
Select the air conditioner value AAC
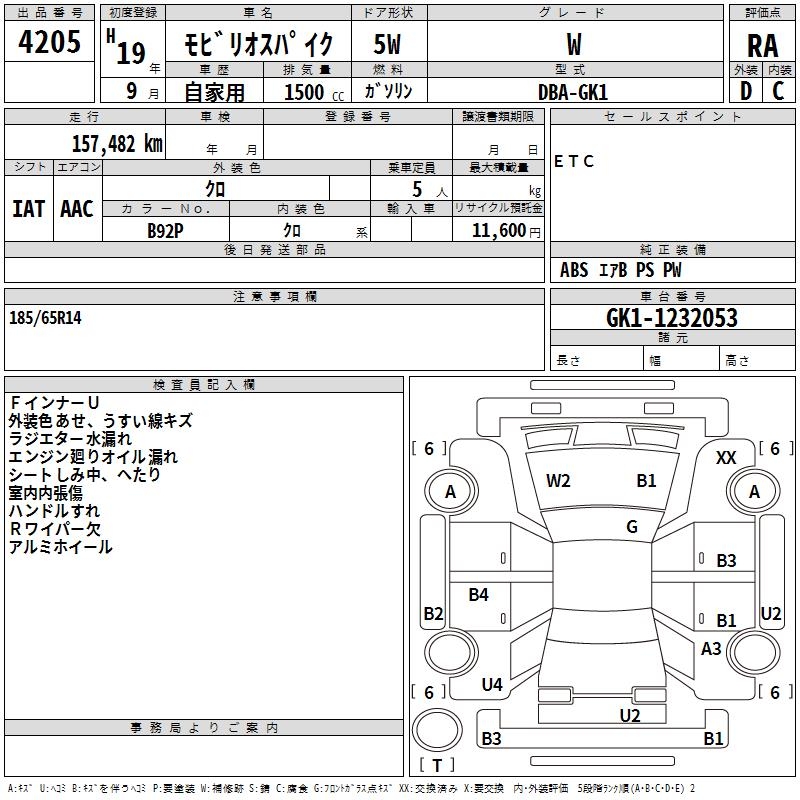77,209
